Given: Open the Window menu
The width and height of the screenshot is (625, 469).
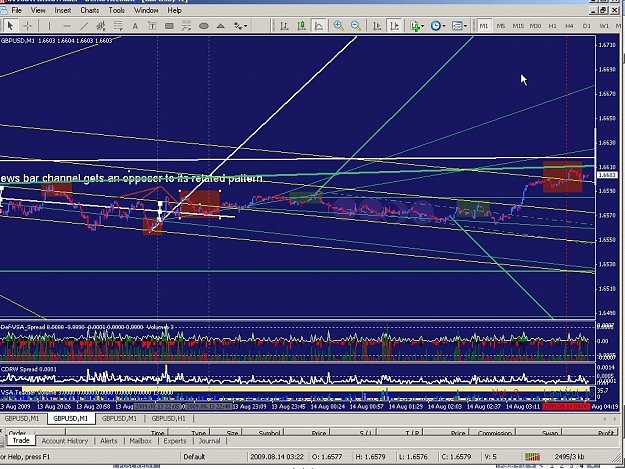Looking at the screenshot, I should [x=146, y=10].
